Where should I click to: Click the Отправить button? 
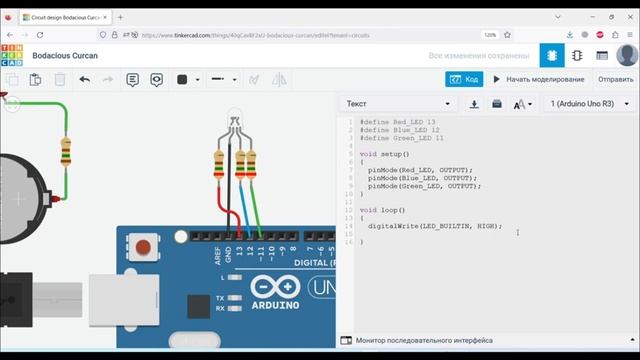coord(616,79)
